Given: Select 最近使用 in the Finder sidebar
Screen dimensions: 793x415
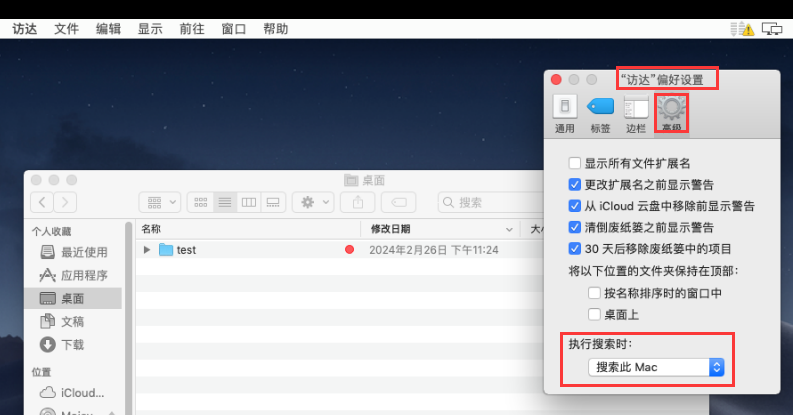Looking at the screenshot, I should [x=73, y=252].
